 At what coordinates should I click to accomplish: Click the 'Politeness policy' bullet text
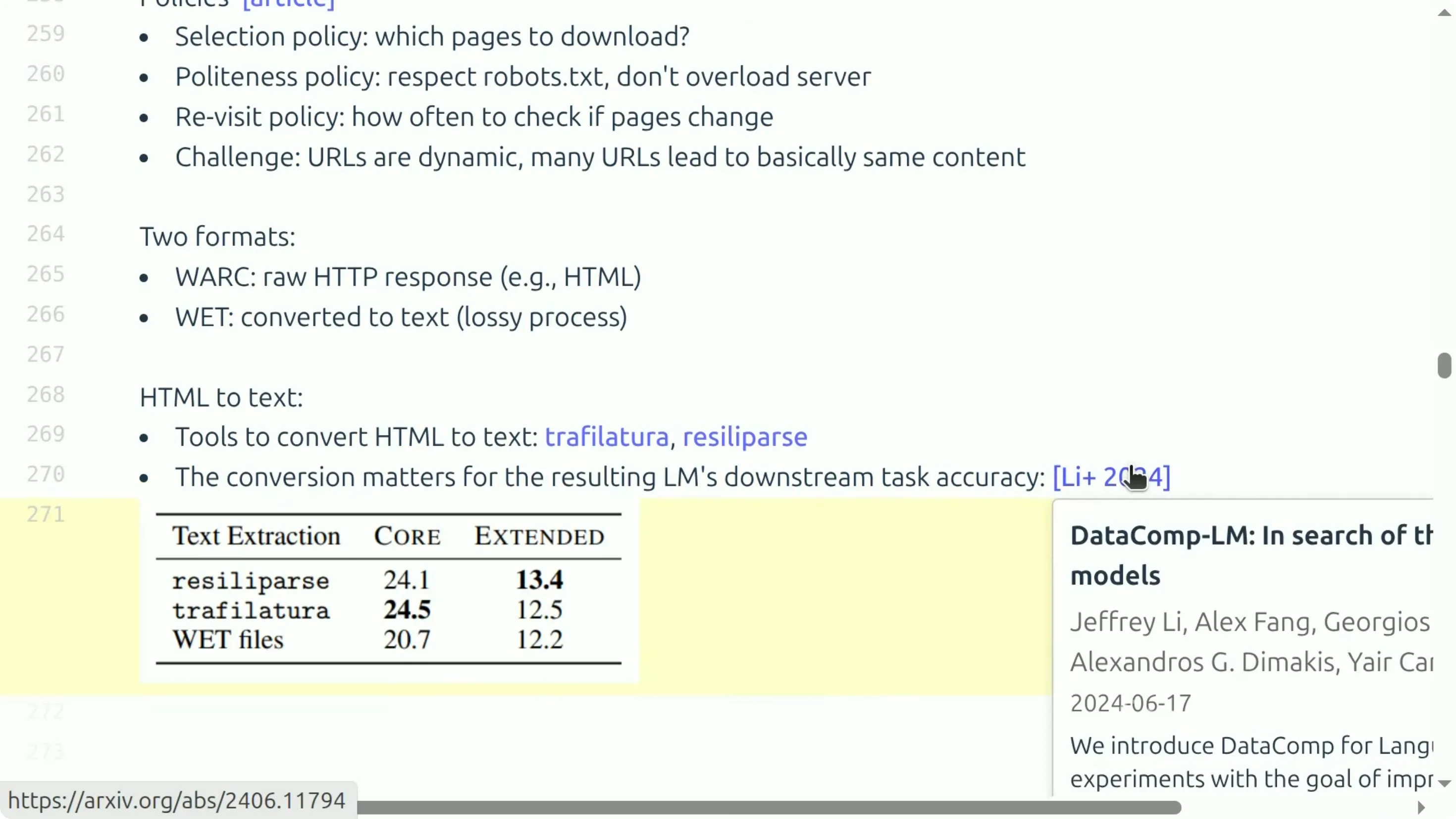(x=523, y=77)
